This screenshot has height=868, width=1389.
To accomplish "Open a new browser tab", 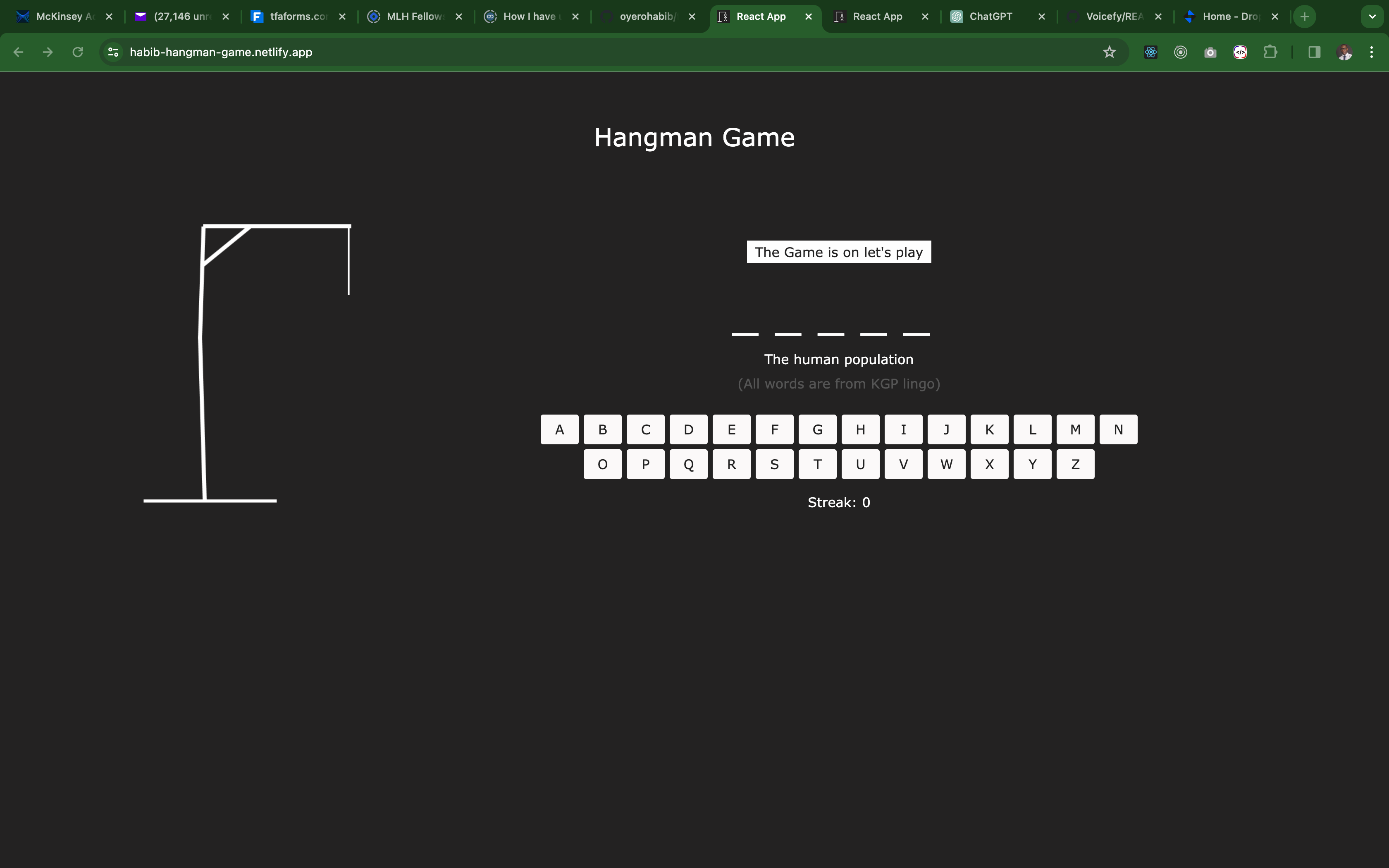I will click(x=1304, y=17).
